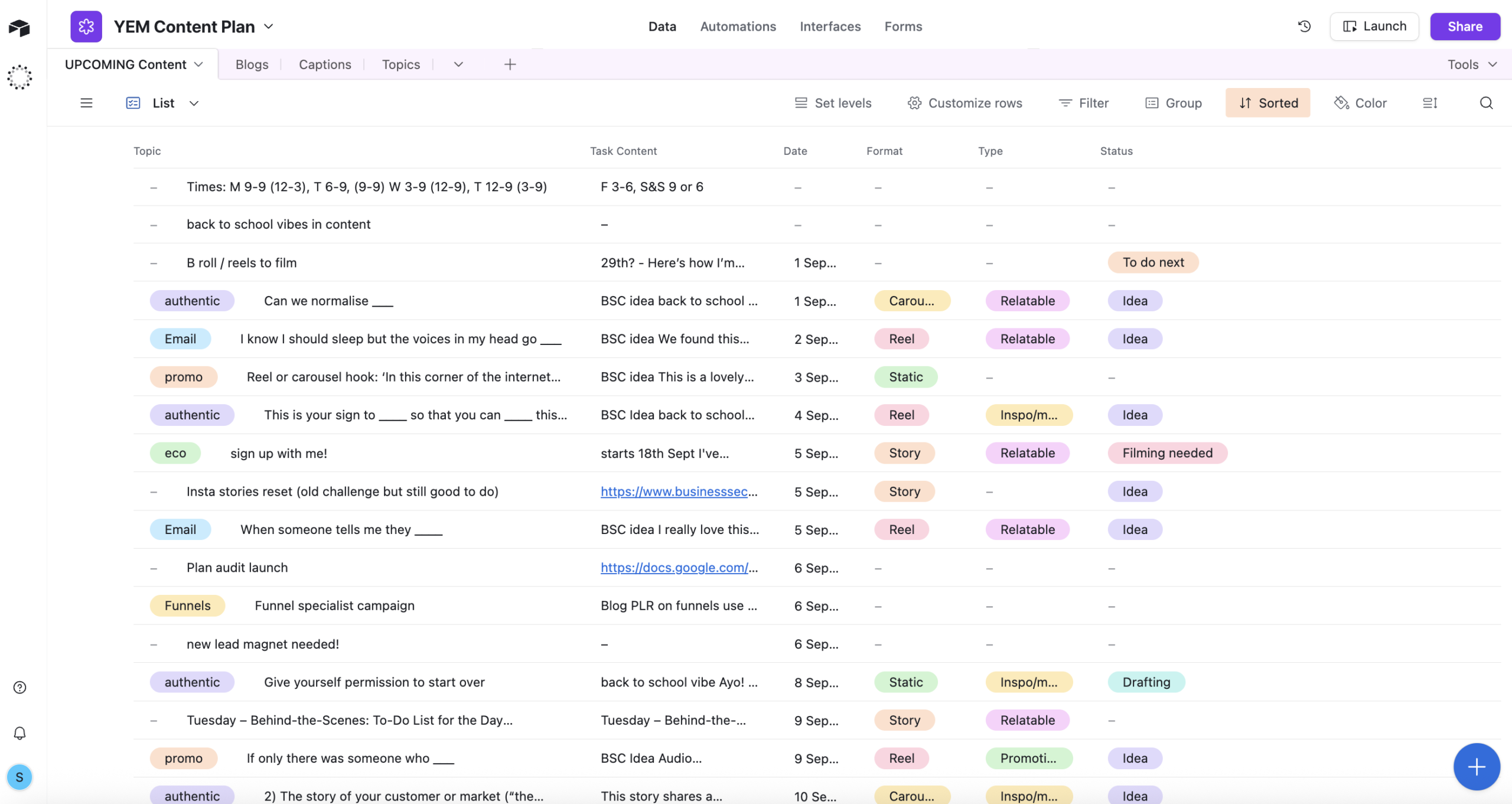The image size is (1512, 804).
Task: Toggle the views sidebar hamburger icon
Action: (86, 103)
